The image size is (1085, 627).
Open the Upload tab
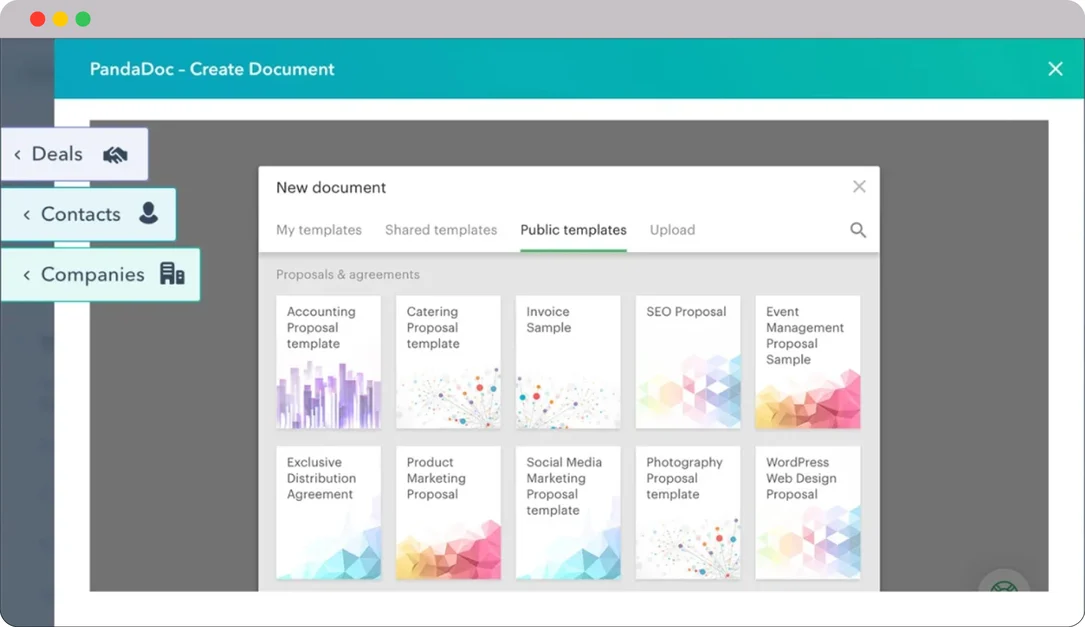click(673, 230)
